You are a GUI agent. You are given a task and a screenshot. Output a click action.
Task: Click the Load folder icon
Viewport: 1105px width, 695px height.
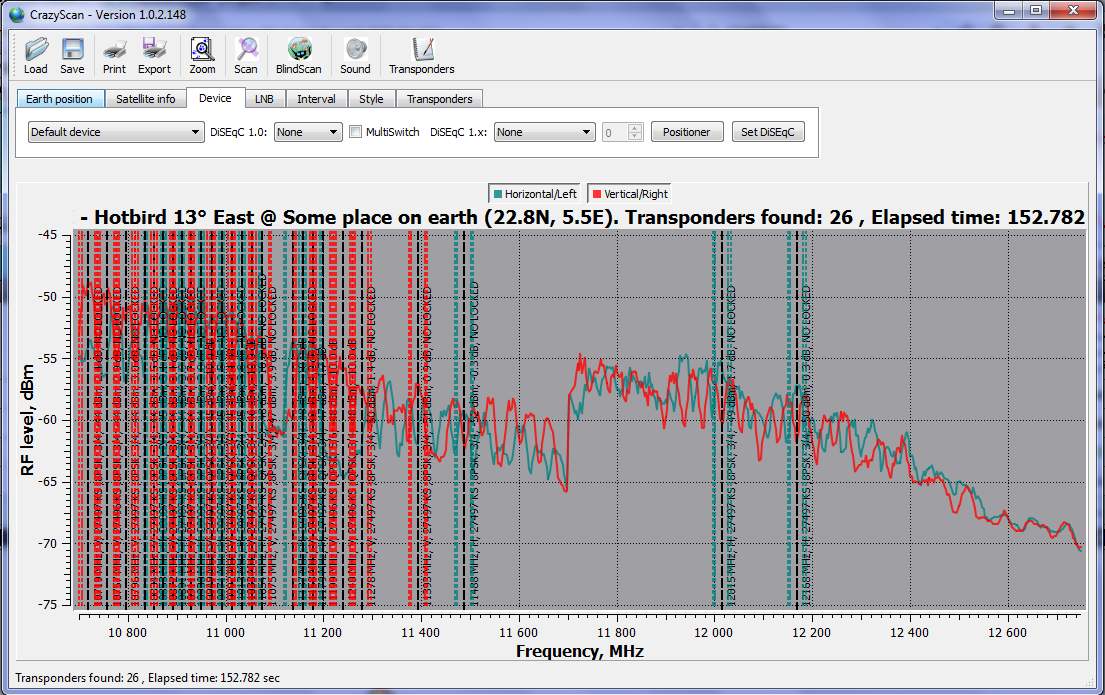coord(36,50)
